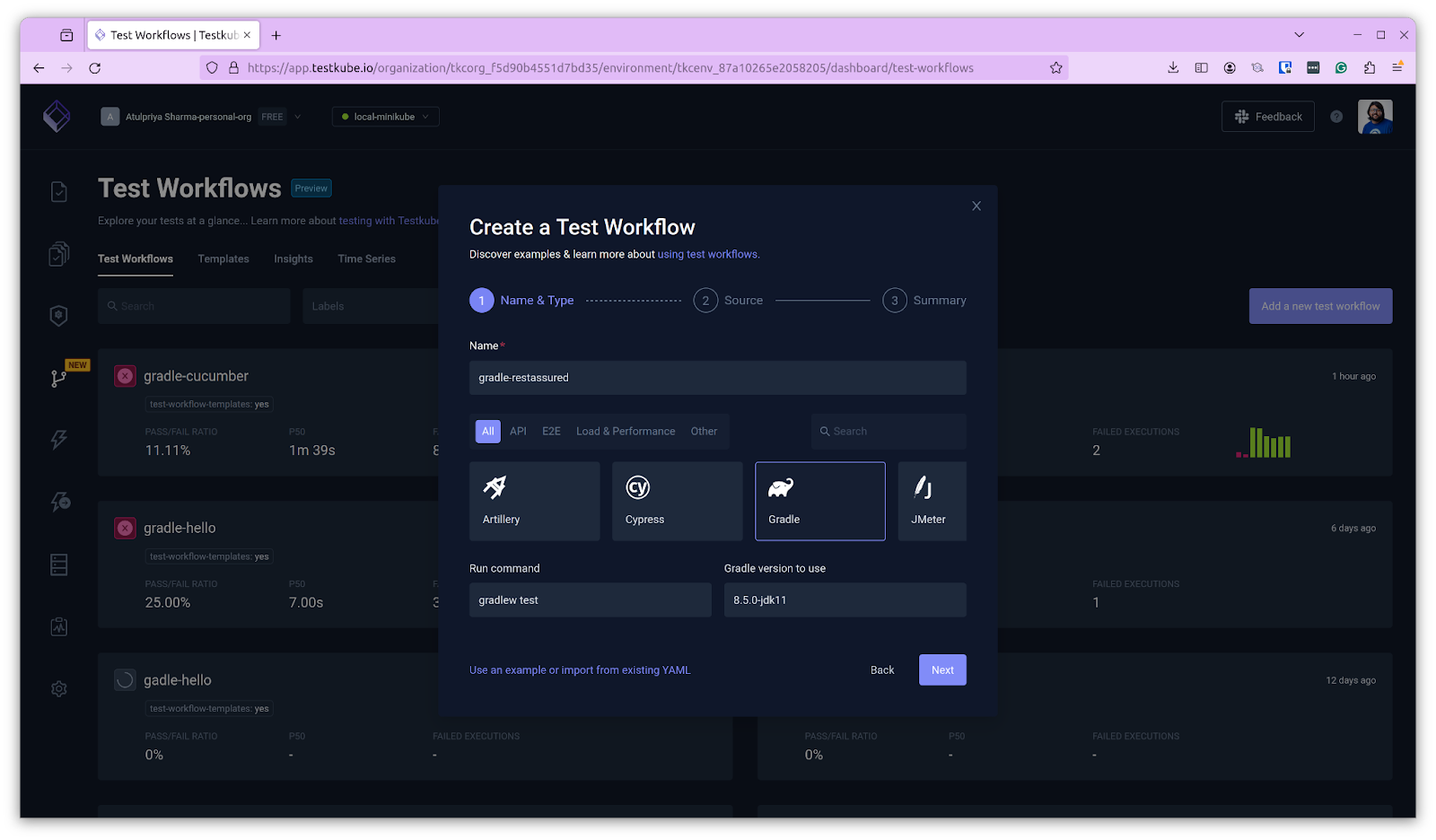
Task: Click step 3 Summary in the wizard
Action: (x=924, y=301)
